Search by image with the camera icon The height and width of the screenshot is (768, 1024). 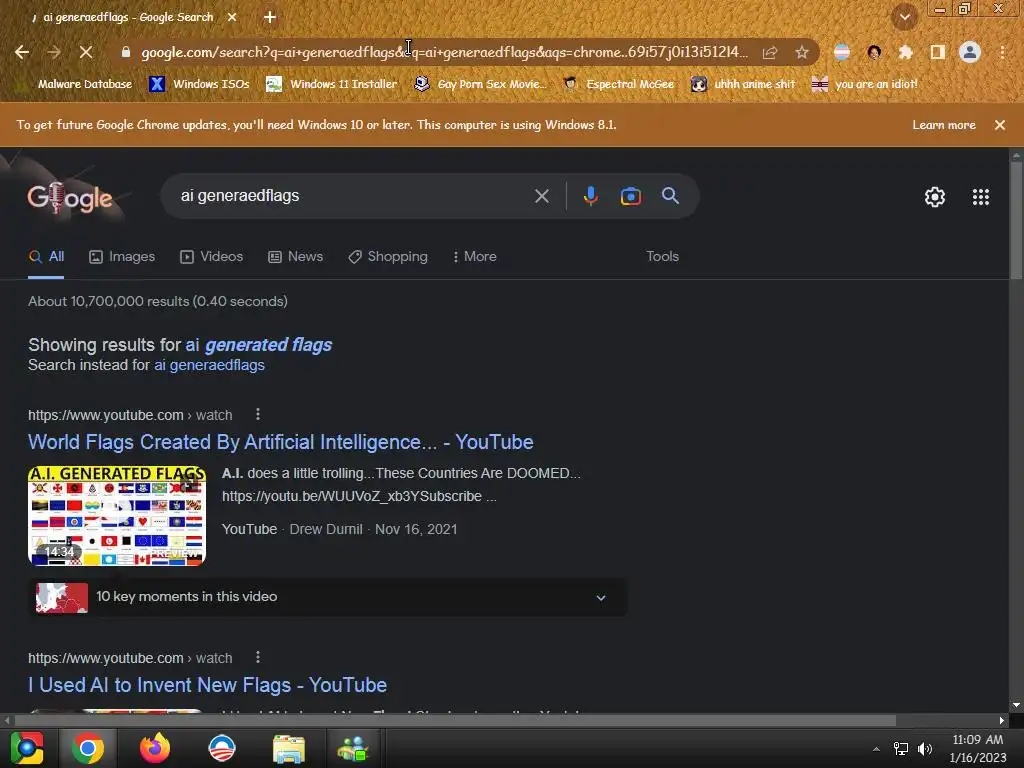tap(630, 196)
